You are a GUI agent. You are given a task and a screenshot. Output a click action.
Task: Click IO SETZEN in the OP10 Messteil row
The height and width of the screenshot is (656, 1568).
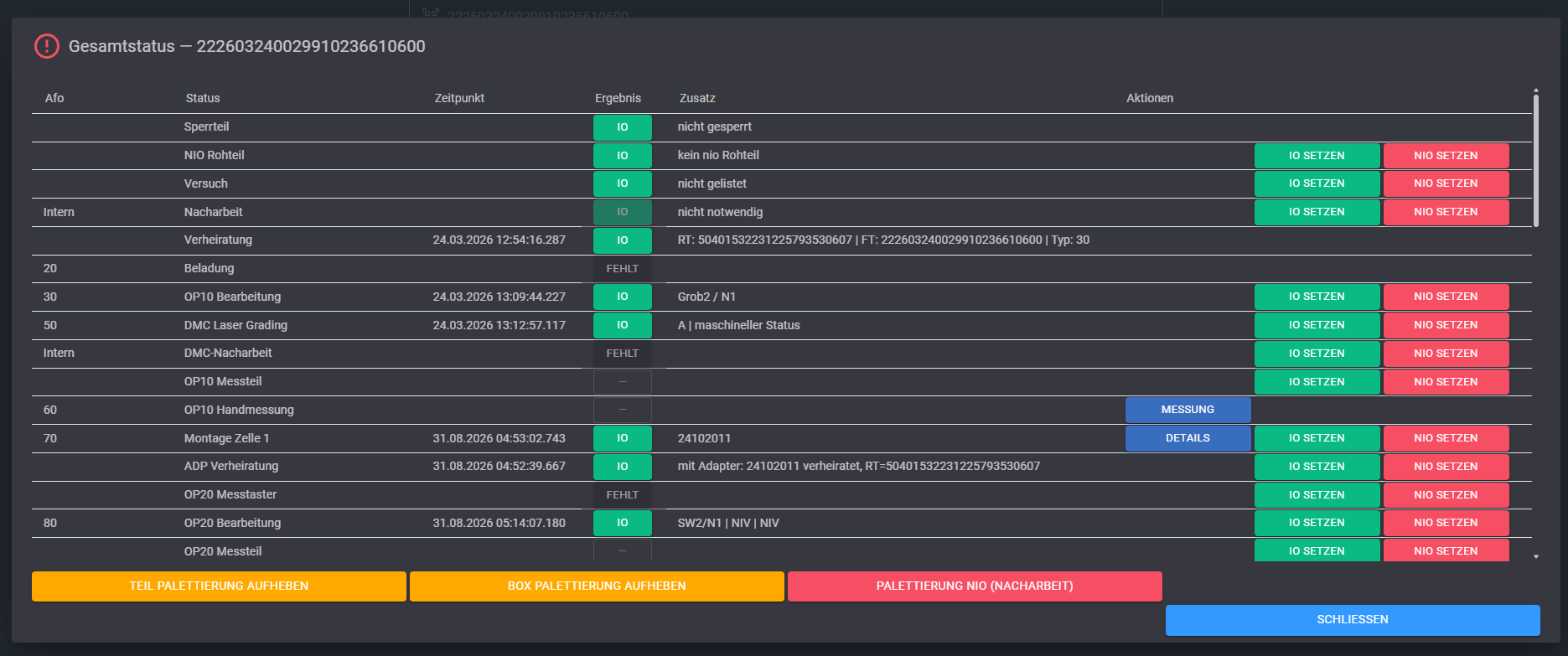[1317, 382]
